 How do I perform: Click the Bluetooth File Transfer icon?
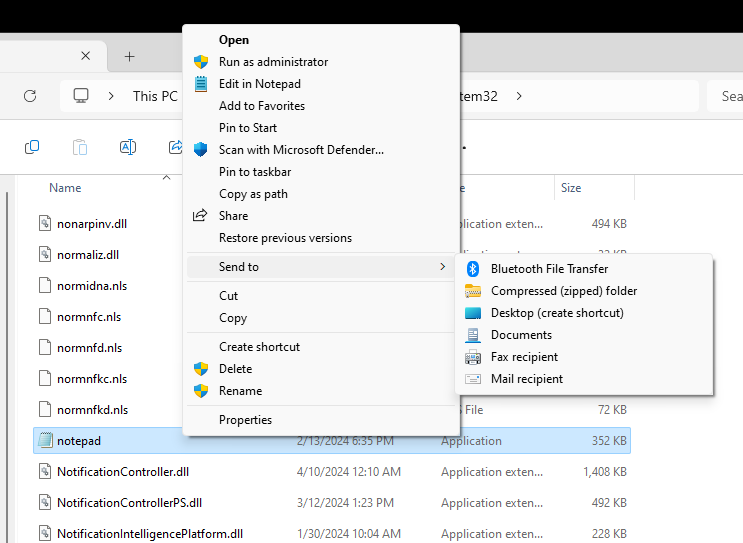coord(473,269)
